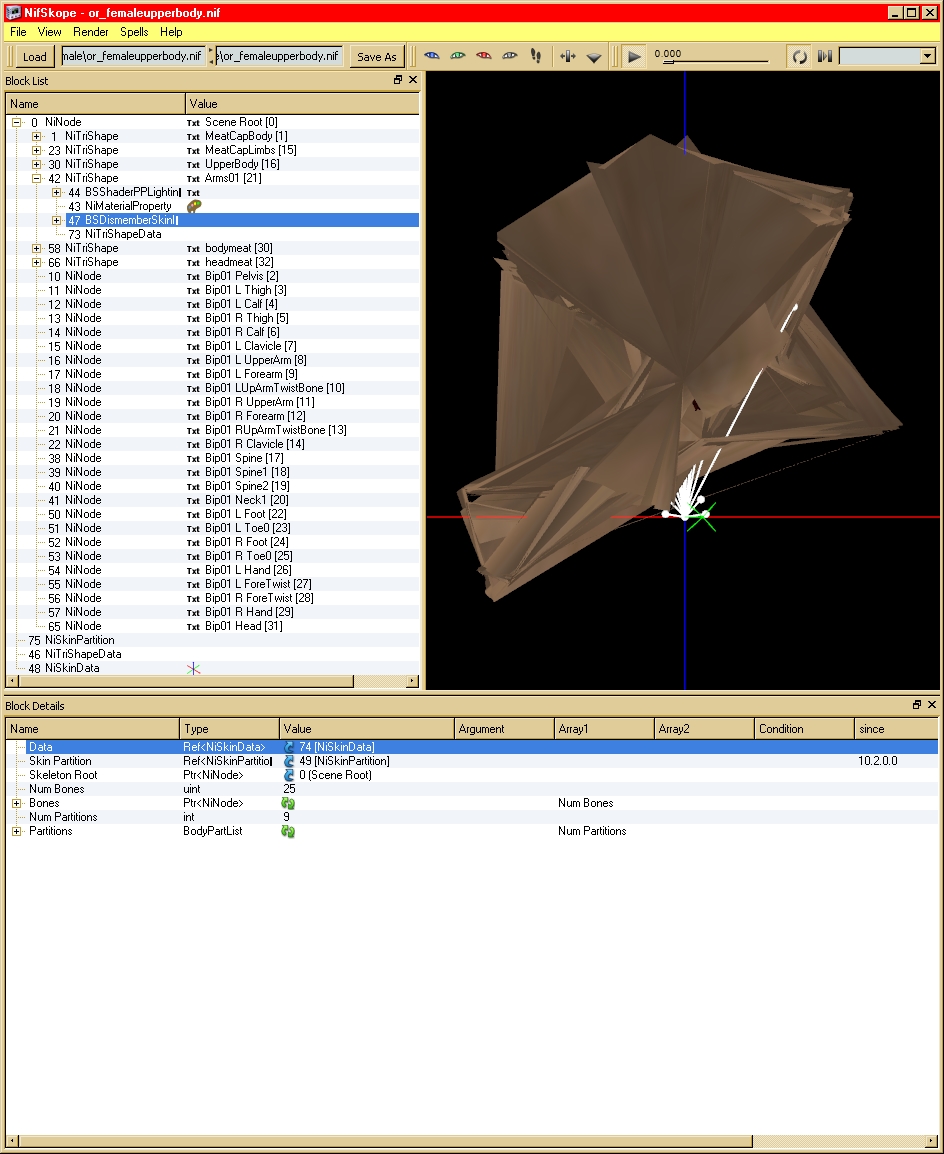Viewport: 944px width, 1154px height.
Task: Click Txt icon beside Scene Root [0]
Action: pyautogui.click(x=194, y=123)
